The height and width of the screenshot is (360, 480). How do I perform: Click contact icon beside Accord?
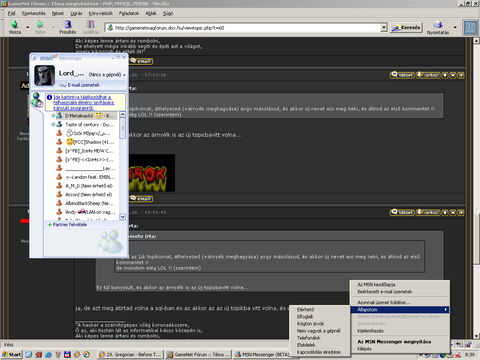59,194
